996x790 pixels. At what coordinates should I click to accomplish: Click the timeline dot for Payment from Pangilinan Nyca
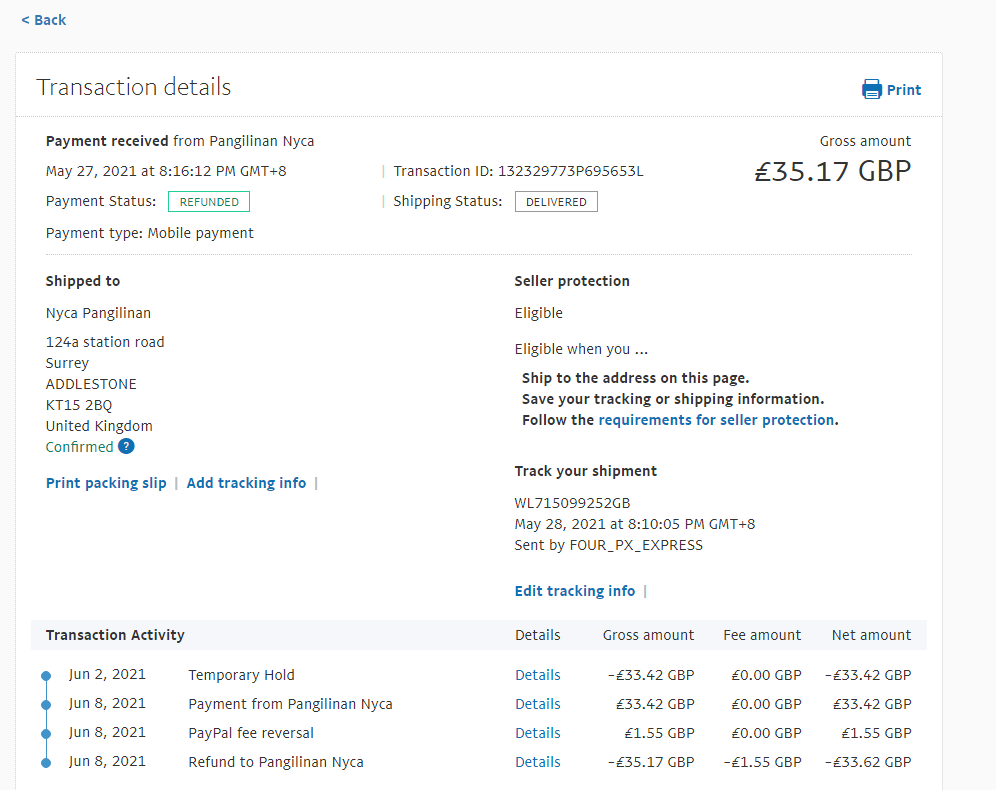pyautogui.click(x=46, y=705)
